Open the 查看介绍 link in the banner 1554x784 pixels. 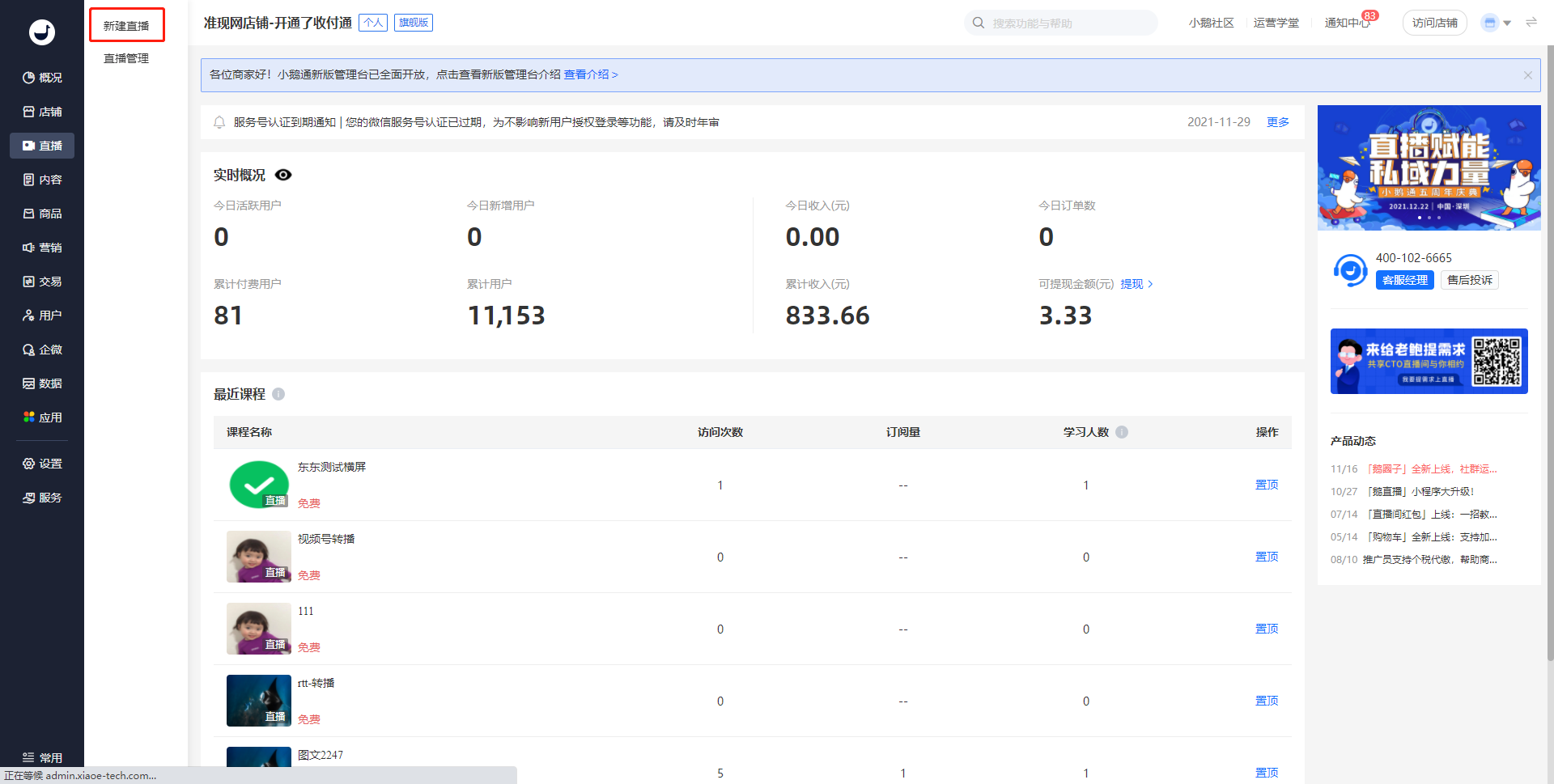point(591,74)
